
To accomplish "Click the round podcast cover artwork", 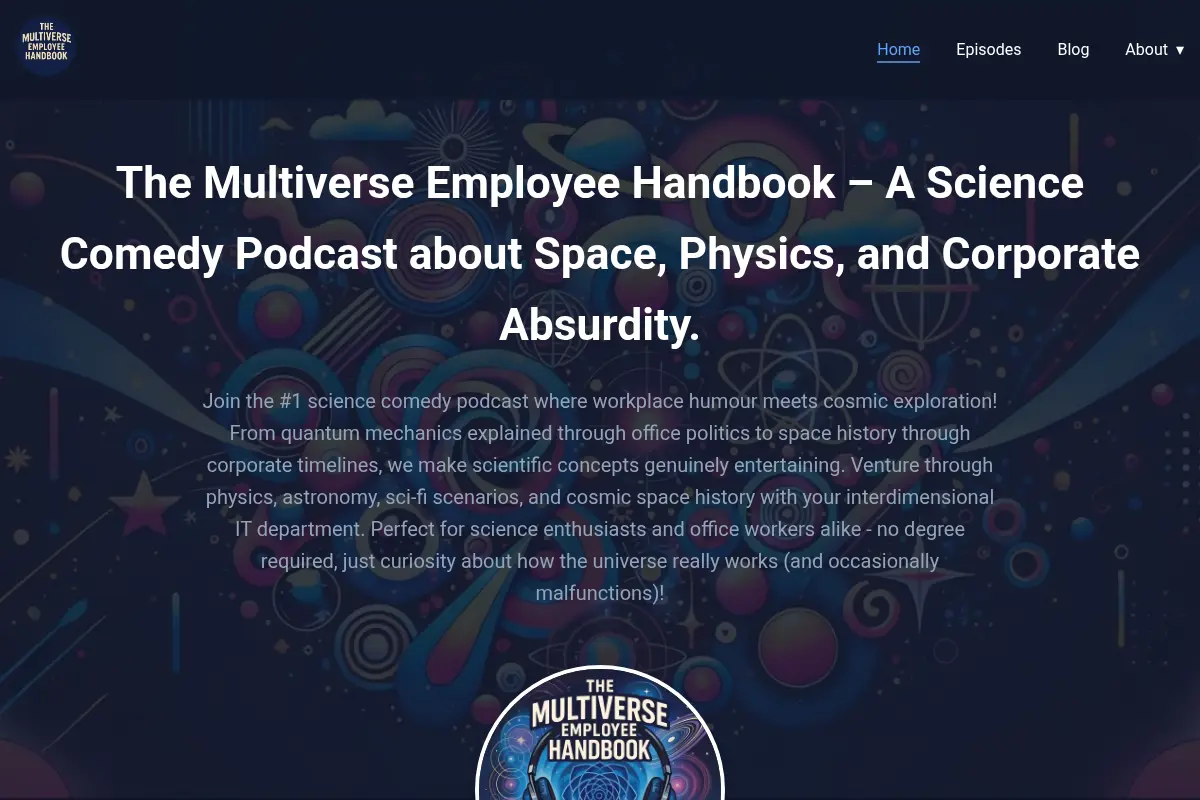I will (600, 733).
